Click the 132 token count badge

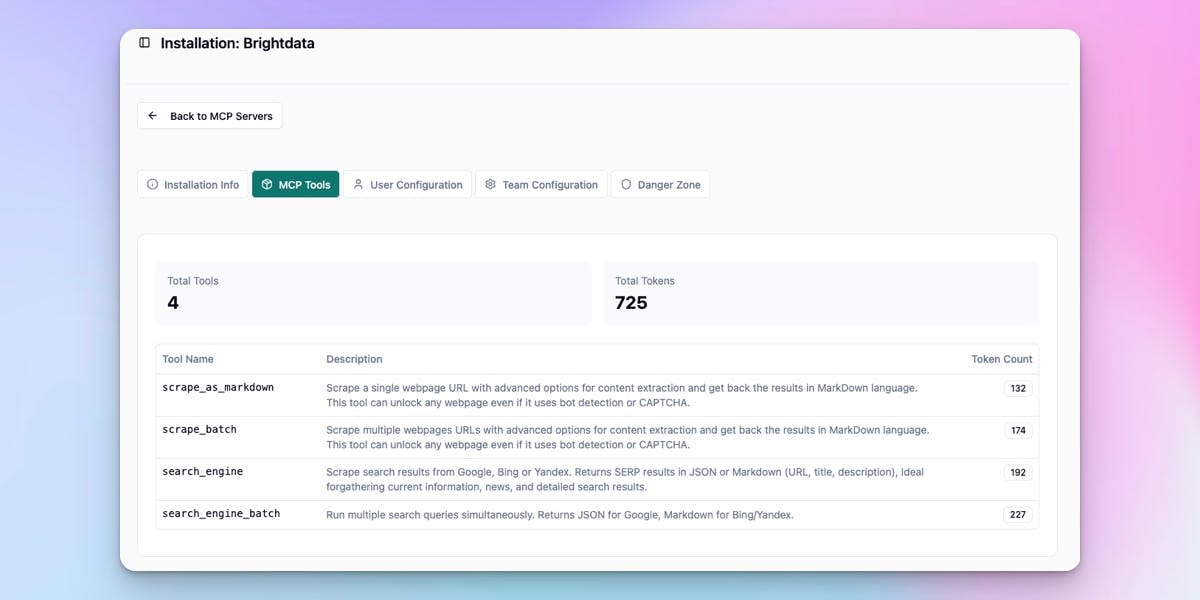[1018, 388]
